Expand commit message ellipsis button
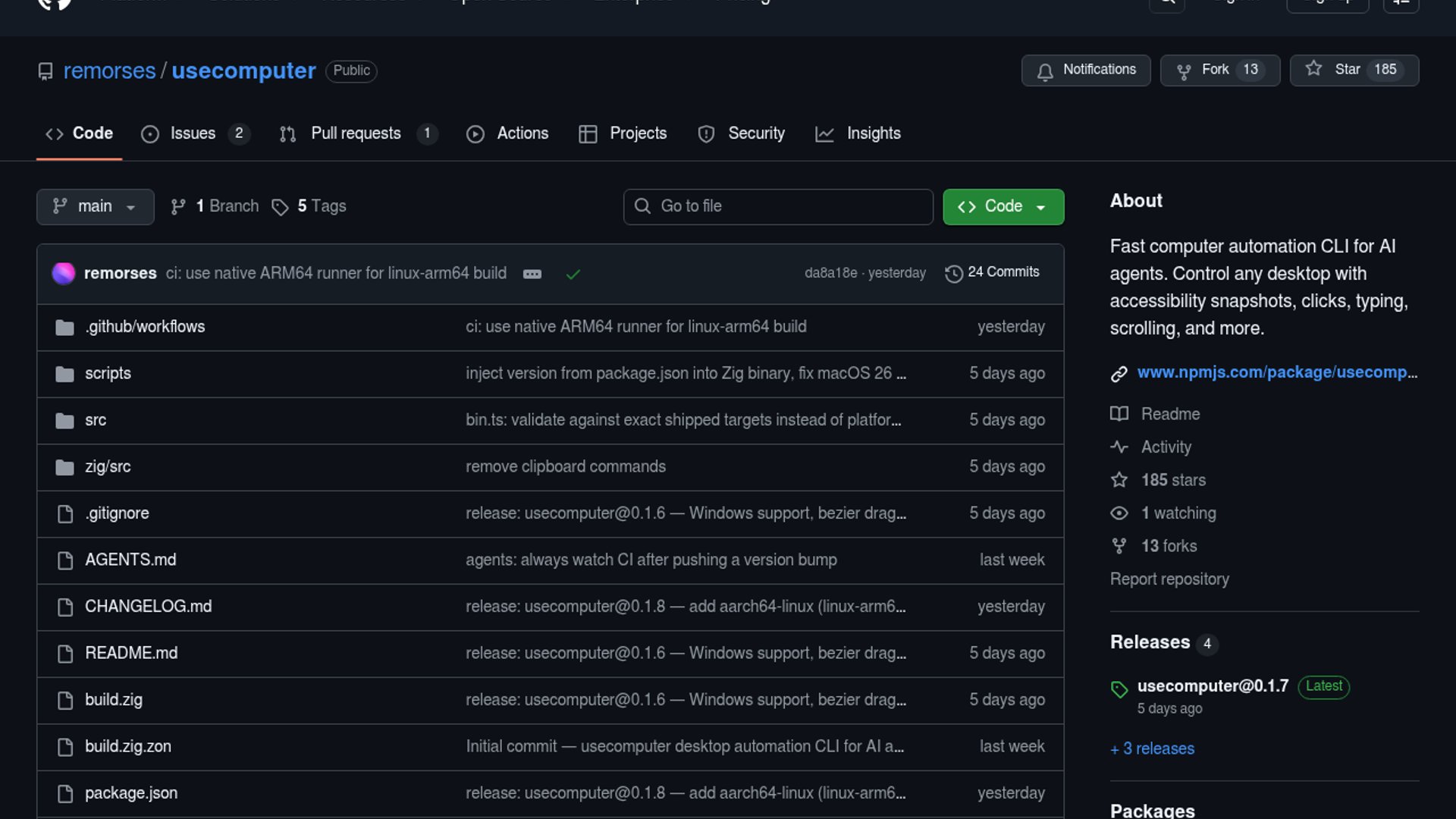Image resolution: width=1456 pixels, height=819 pixels. [x=532, y=274]
